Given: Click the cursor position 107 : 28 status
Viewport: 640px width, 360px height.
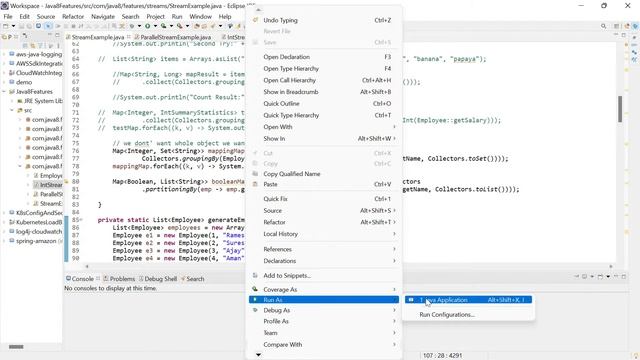Looking at the screenshot, I should click(x=442, y=356).
